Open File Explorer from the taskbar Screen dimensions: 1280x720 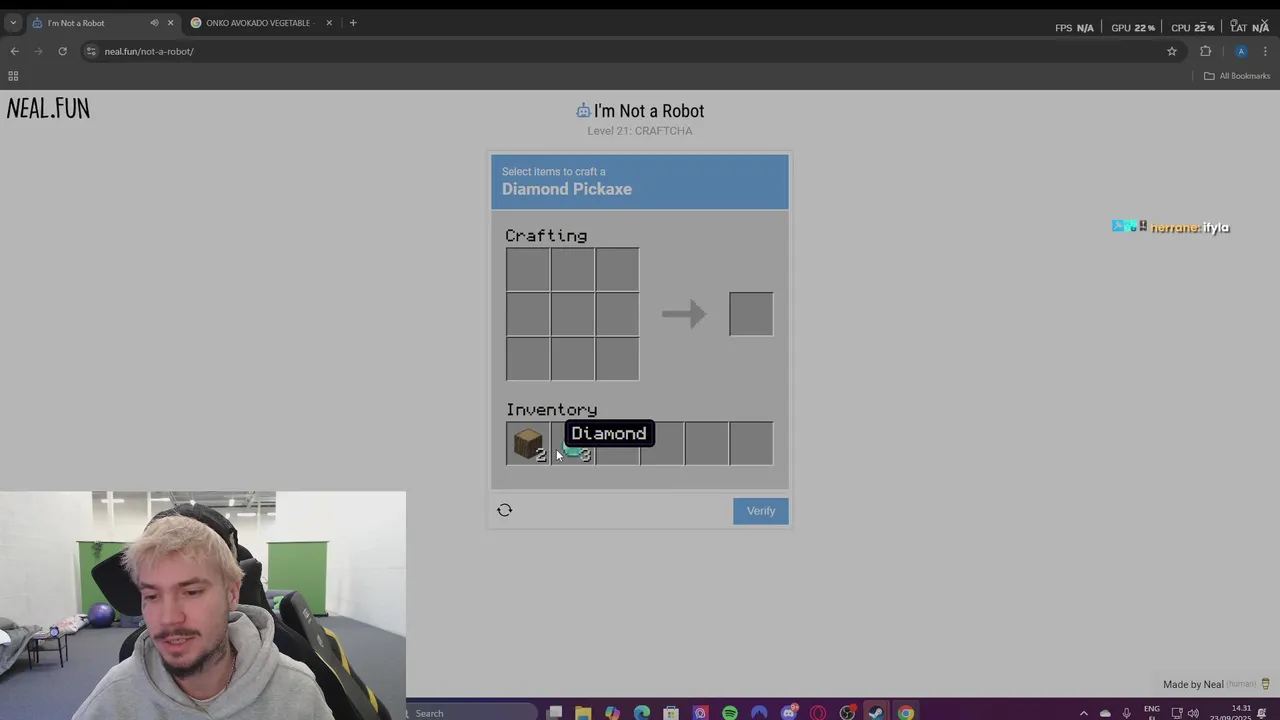[583, 713]
